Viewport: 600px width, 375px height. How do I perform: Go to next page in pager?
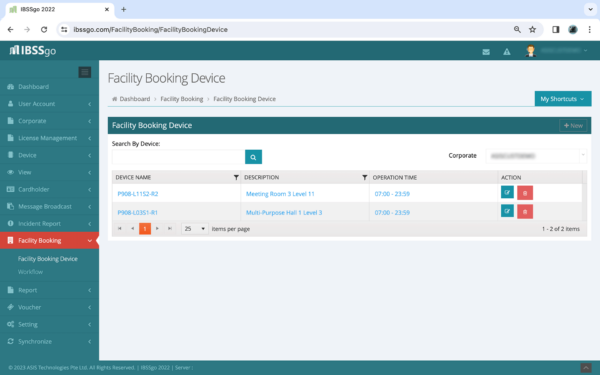(x=157, y=228)
